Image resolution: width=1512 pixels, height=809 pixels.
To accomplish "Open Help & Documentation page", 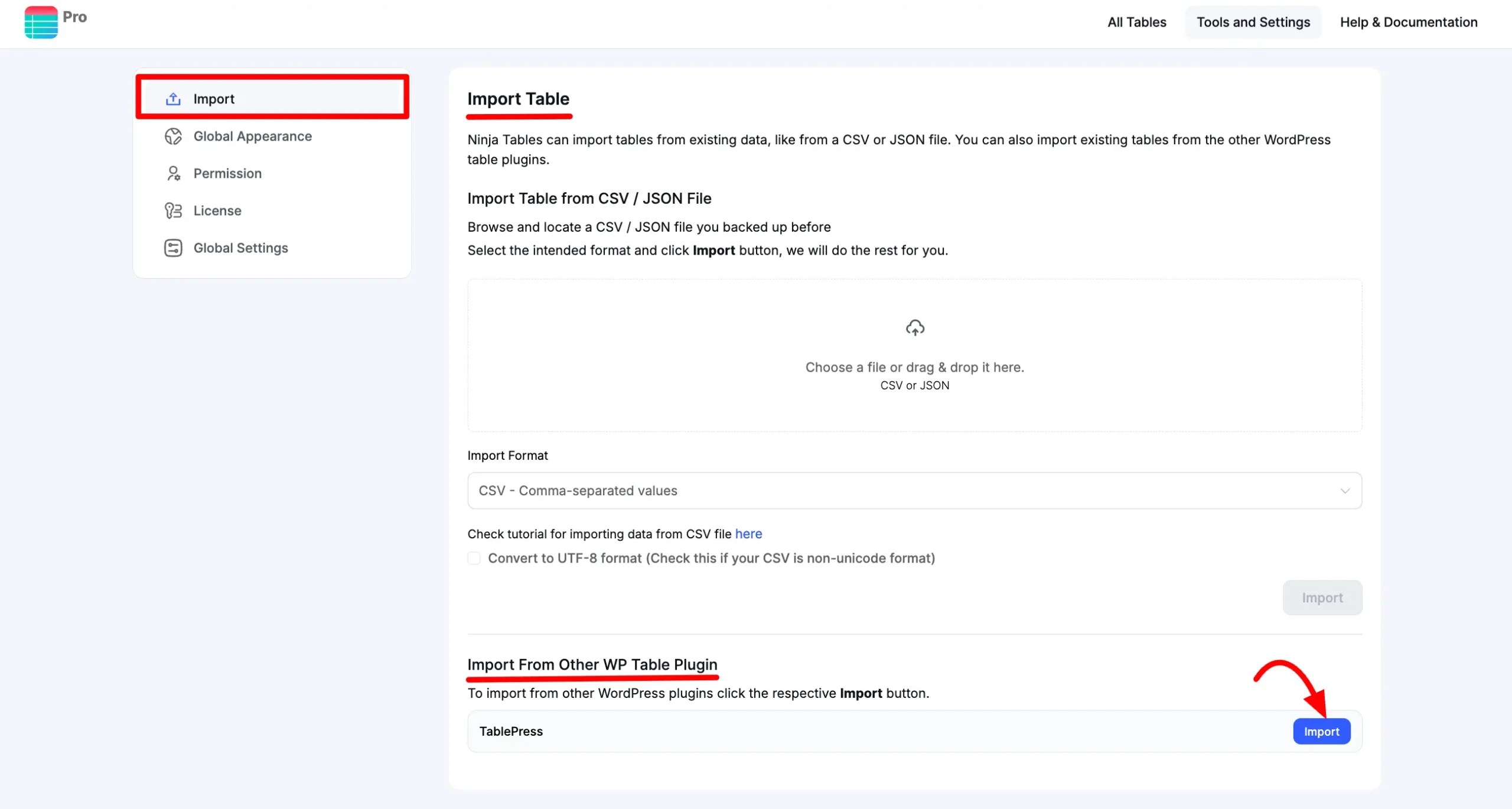I will [1408, 22].
